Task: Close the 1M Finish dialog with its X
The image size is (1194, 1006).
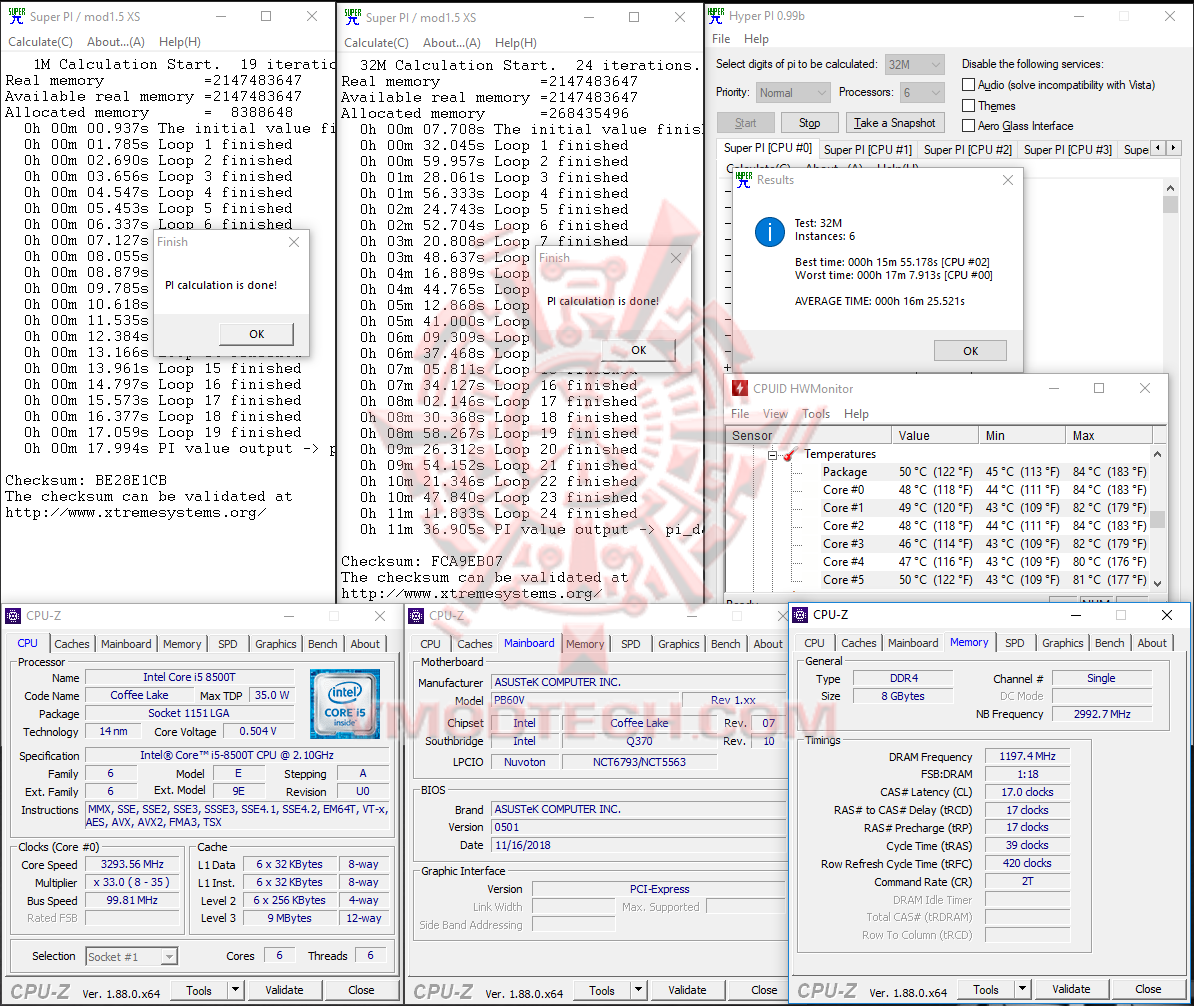Action: [294, 241]
